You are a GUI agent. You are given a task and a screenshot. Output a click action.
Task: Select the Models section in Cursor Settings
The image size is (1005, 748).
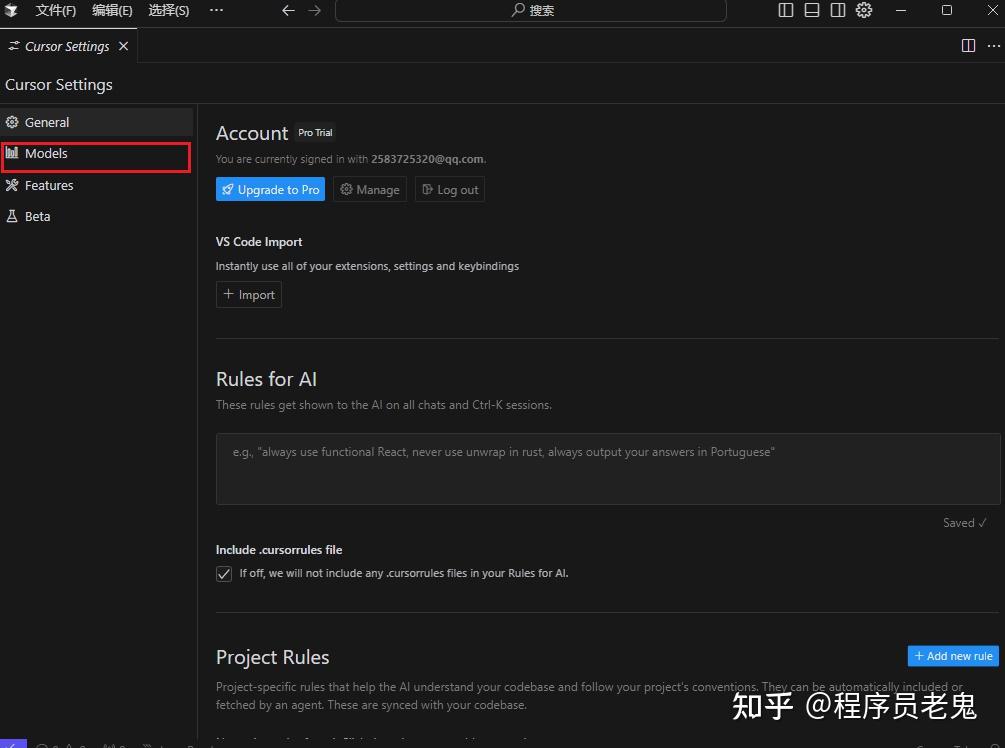(46, 154)
